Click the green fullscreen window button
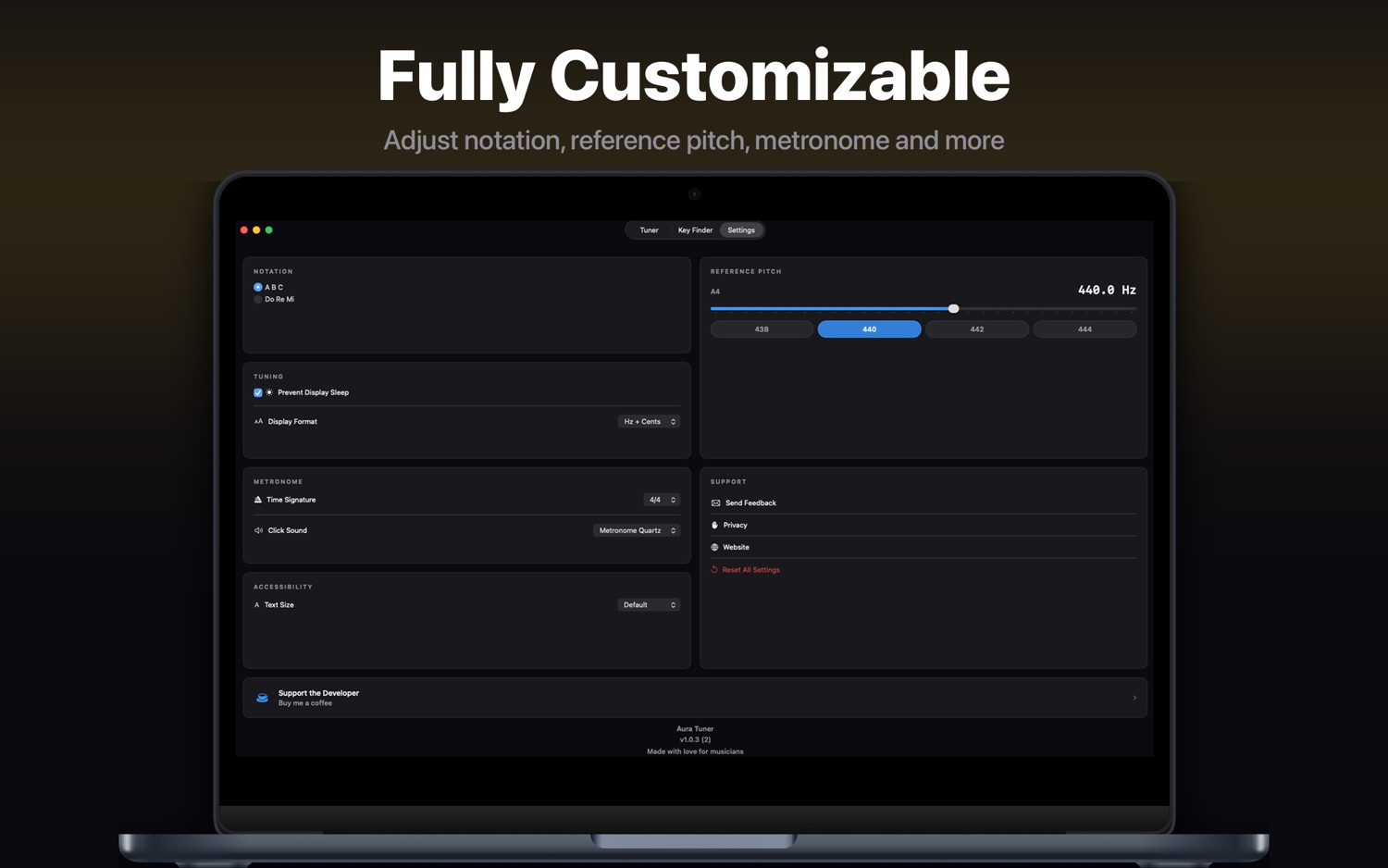 (269, 230)
